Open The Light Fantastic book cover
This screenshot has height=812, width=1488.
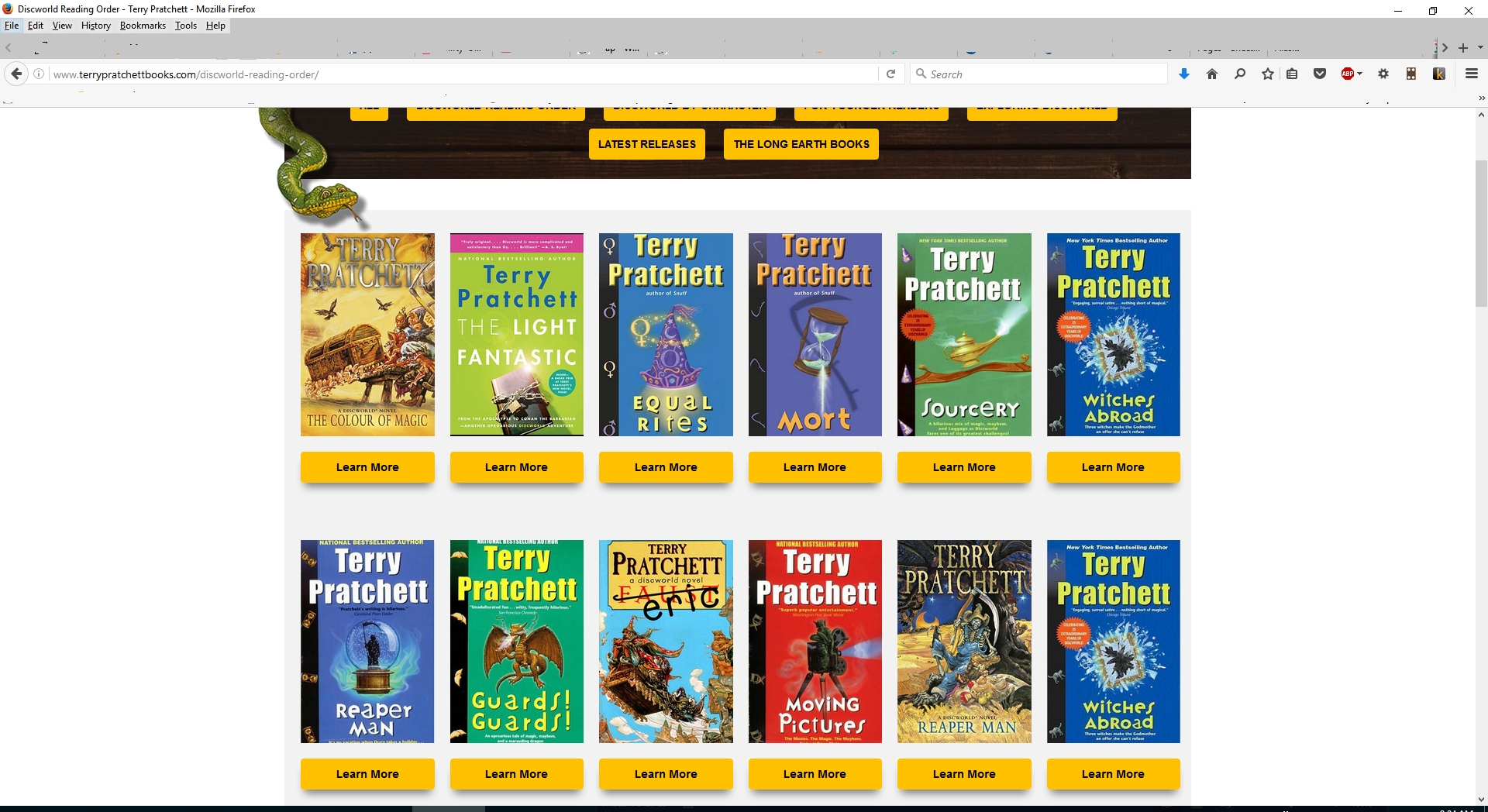coord(516,335)
